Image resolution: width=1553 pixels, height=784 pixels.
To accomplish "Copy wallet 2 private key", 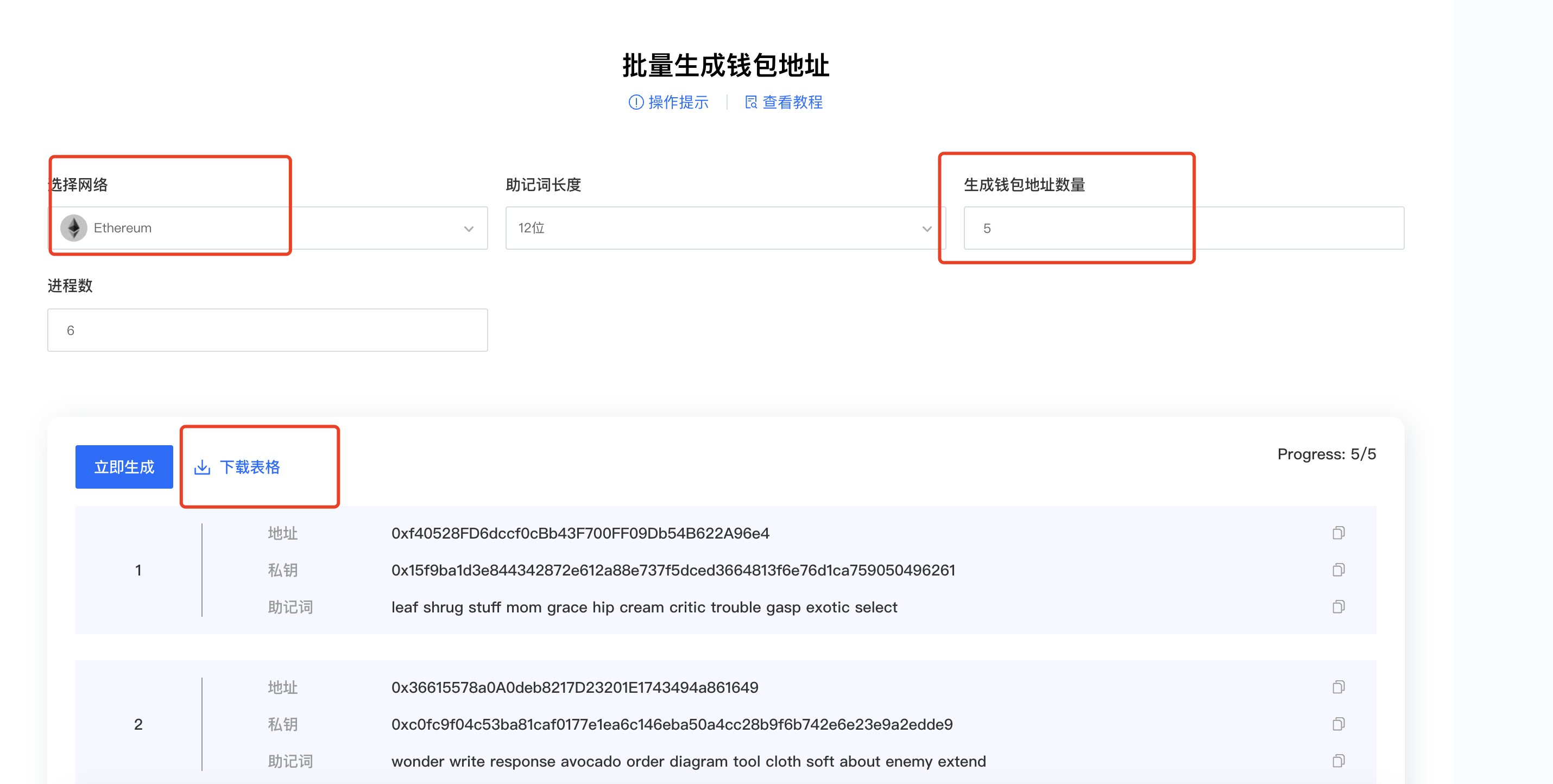I will pos(1339,724).
